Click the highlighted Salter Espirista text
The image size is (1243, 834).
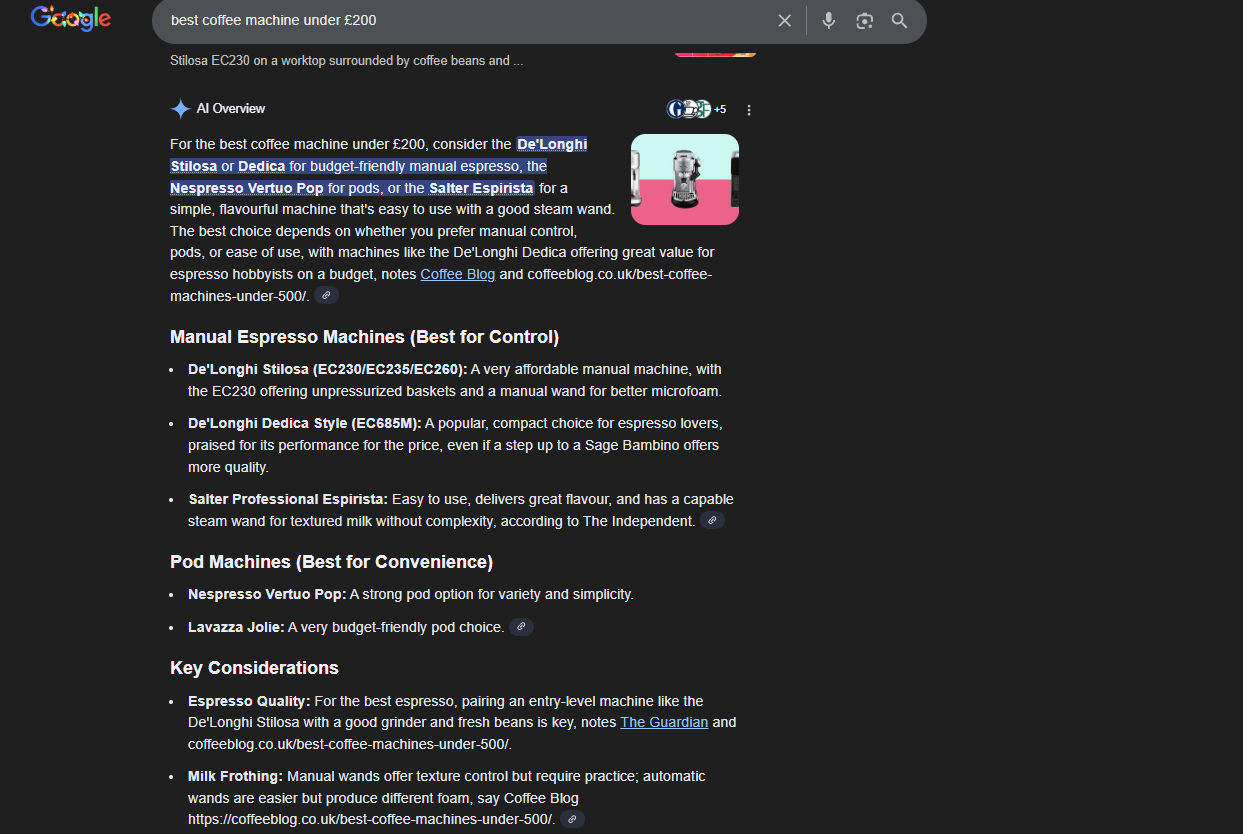click(x=481, y=188)
